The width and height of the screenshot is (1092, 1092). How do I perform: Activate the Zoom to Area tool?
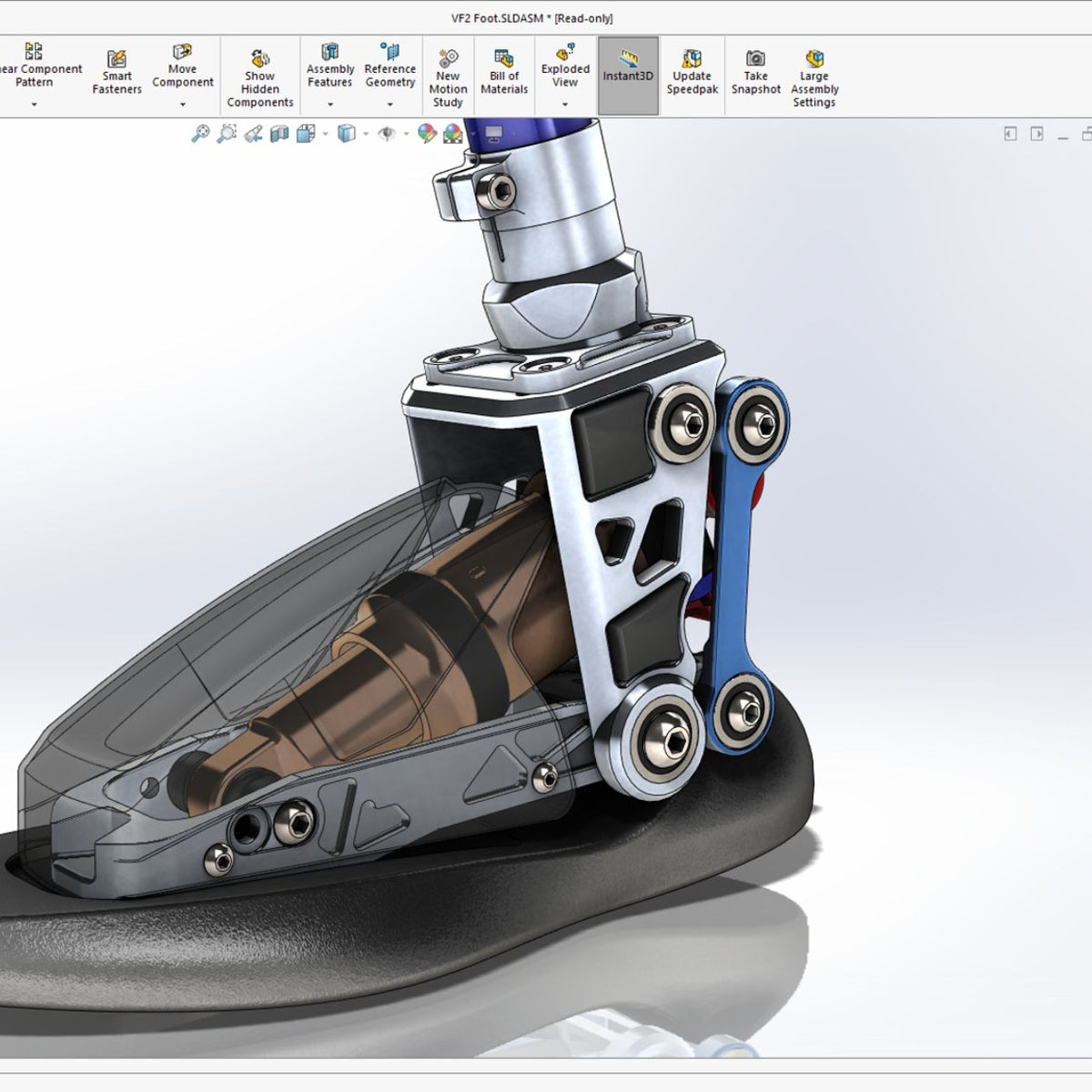pos(227,135)
